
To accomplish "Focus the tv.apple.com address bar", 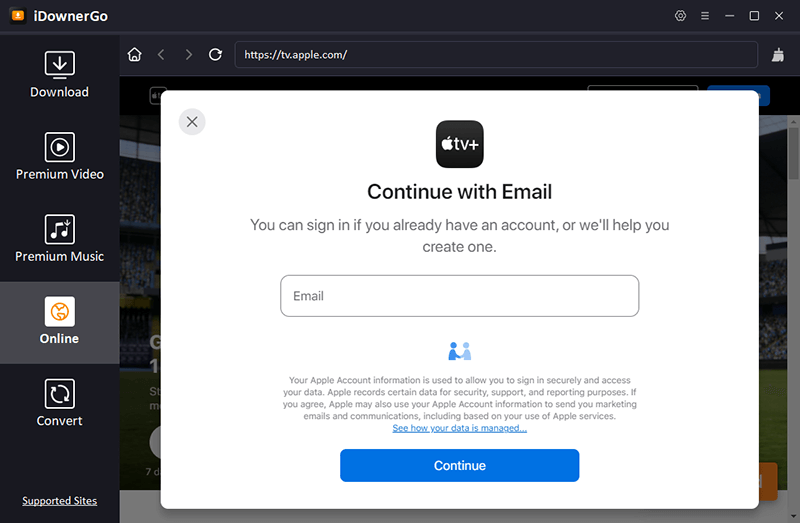I will tap(495, 55).
